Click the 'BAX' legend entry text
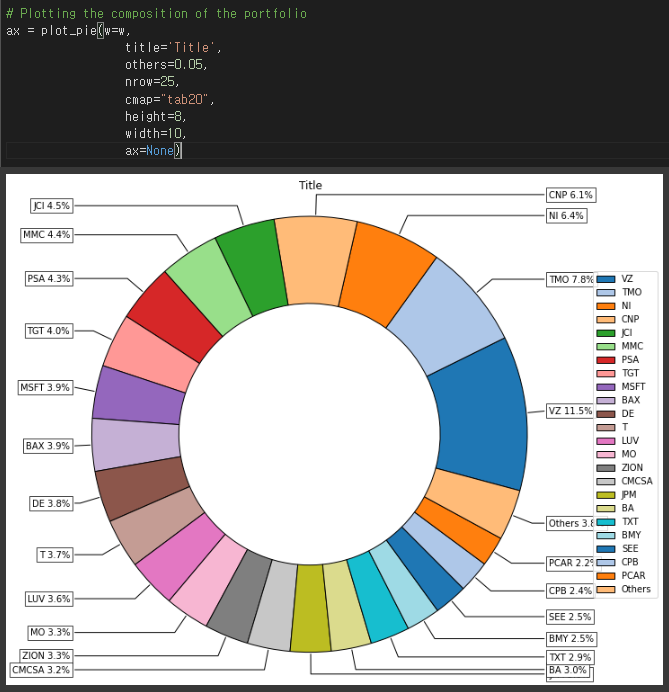The image size is (669, 692). click(631, 400)
